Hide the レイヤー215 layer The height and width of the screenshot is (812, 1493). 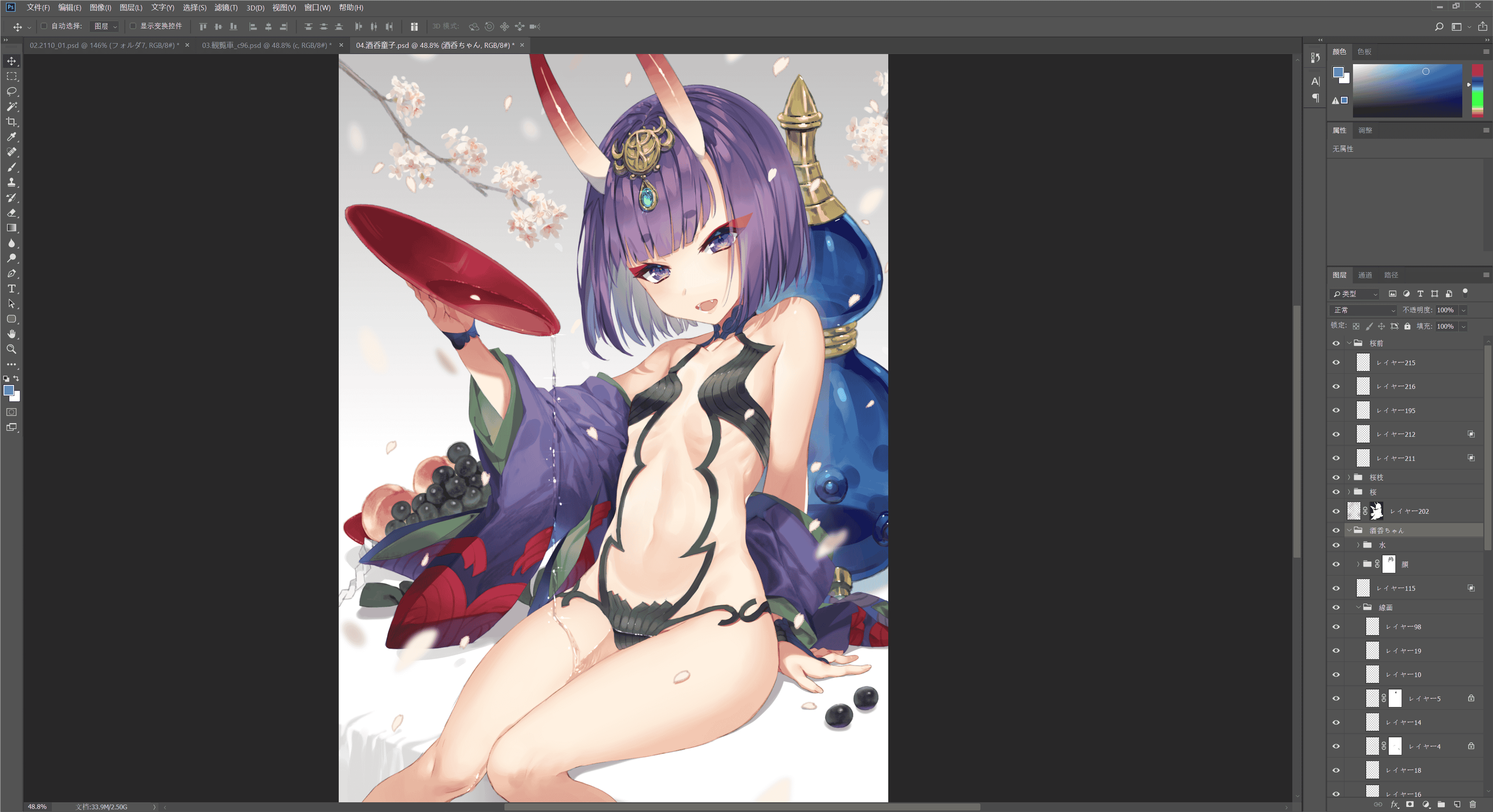click(x=1336, y=363)
